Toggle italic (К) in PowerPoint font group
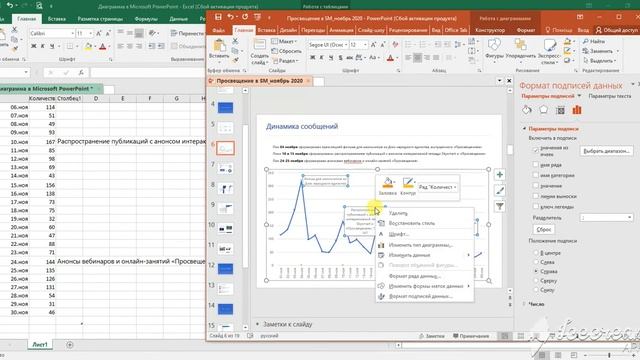Screen dimensions: 640x360 [x=322, y=58]
